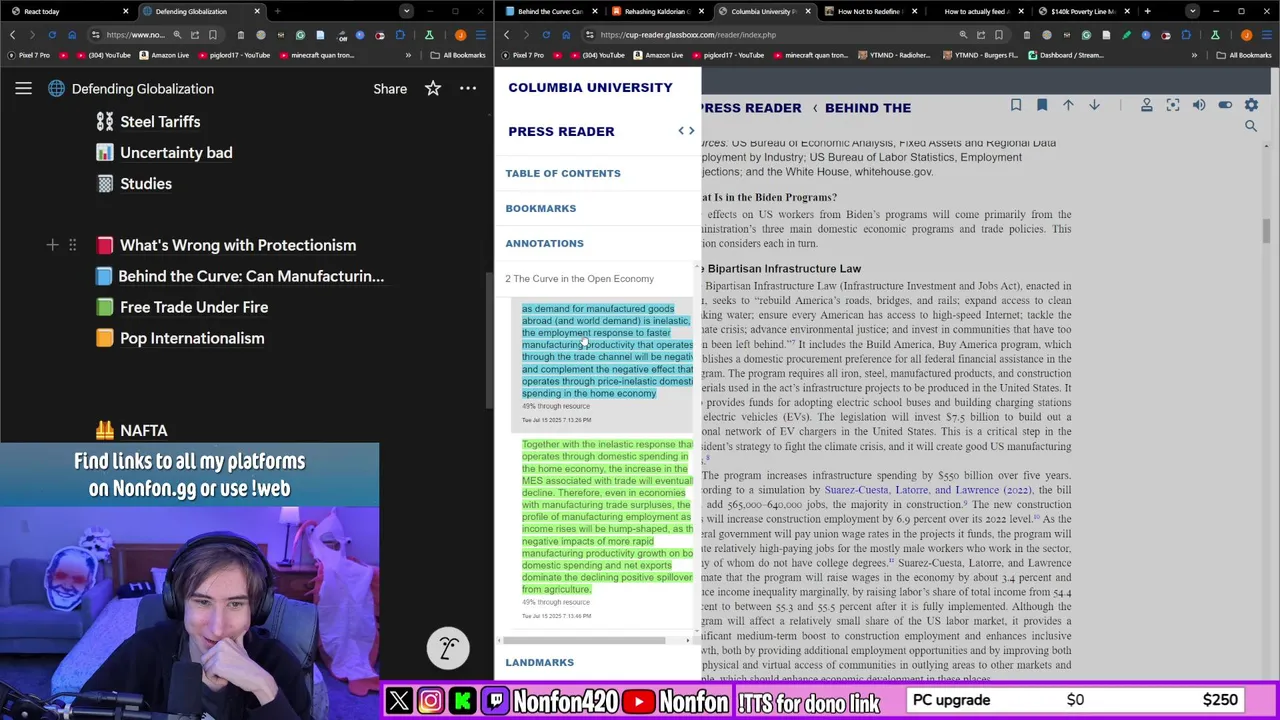Click the X social icon in stream overlay
This screenshot has width=1280, height=720.
pyautogui.click(x=399, y=701)
